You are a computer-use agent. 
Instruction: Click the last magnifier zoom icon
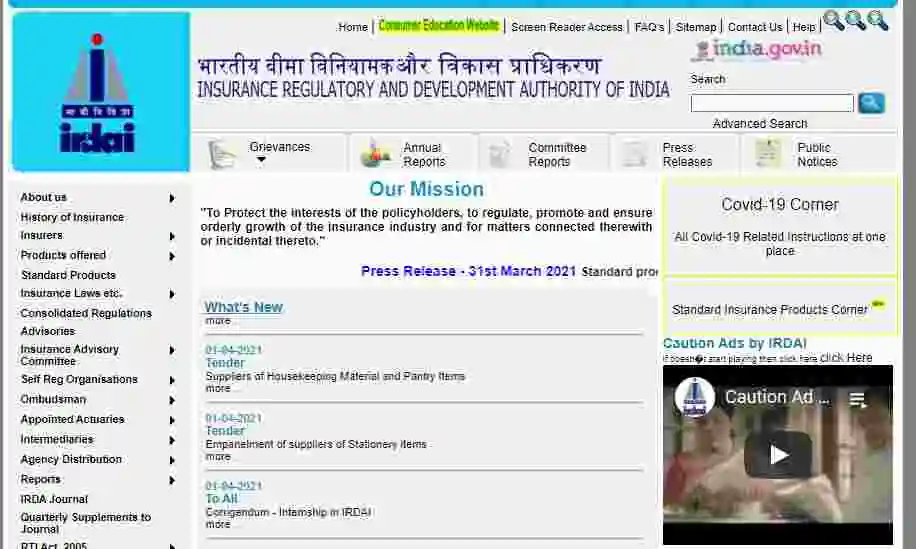click(x=878, y=20)
